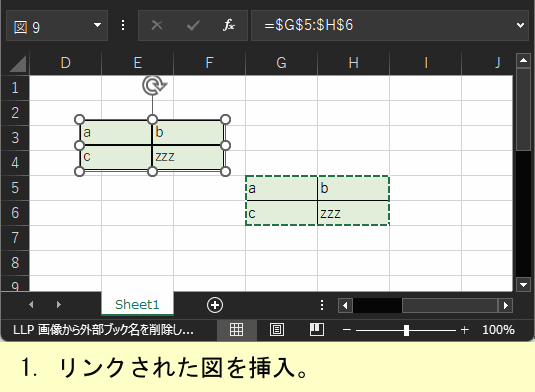The width and height of the screenshot is (535, 392).
Task: Click horizontal scrollbar right arrow
Action: (506, 305)
